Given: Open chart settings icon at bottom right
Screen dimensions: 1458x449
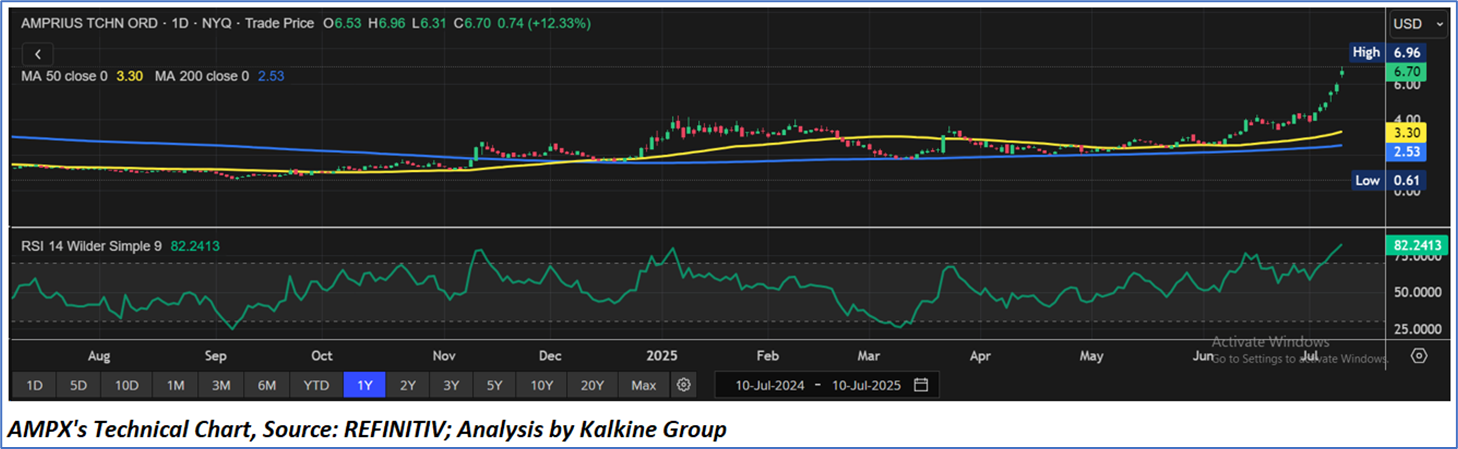Looking at the screenshot, I should pos(1419,355).
